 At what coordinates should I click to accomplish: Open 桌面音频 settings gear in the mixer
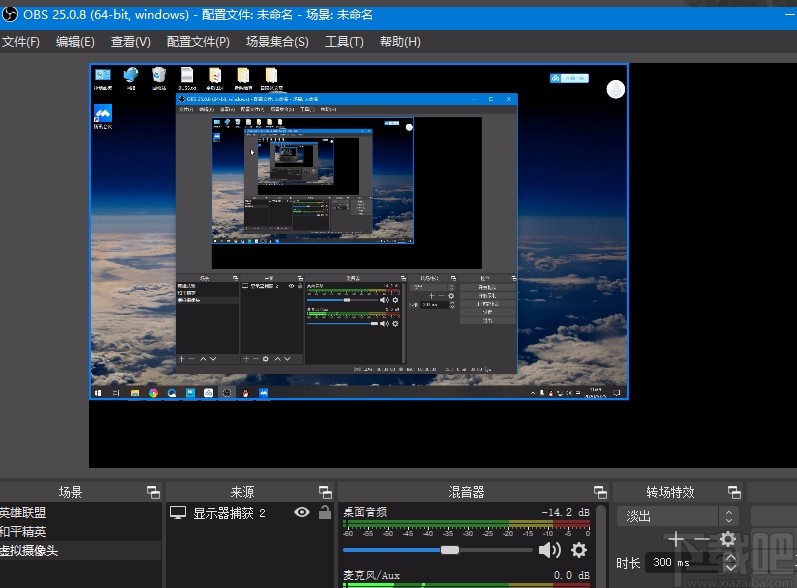[579, 550]
